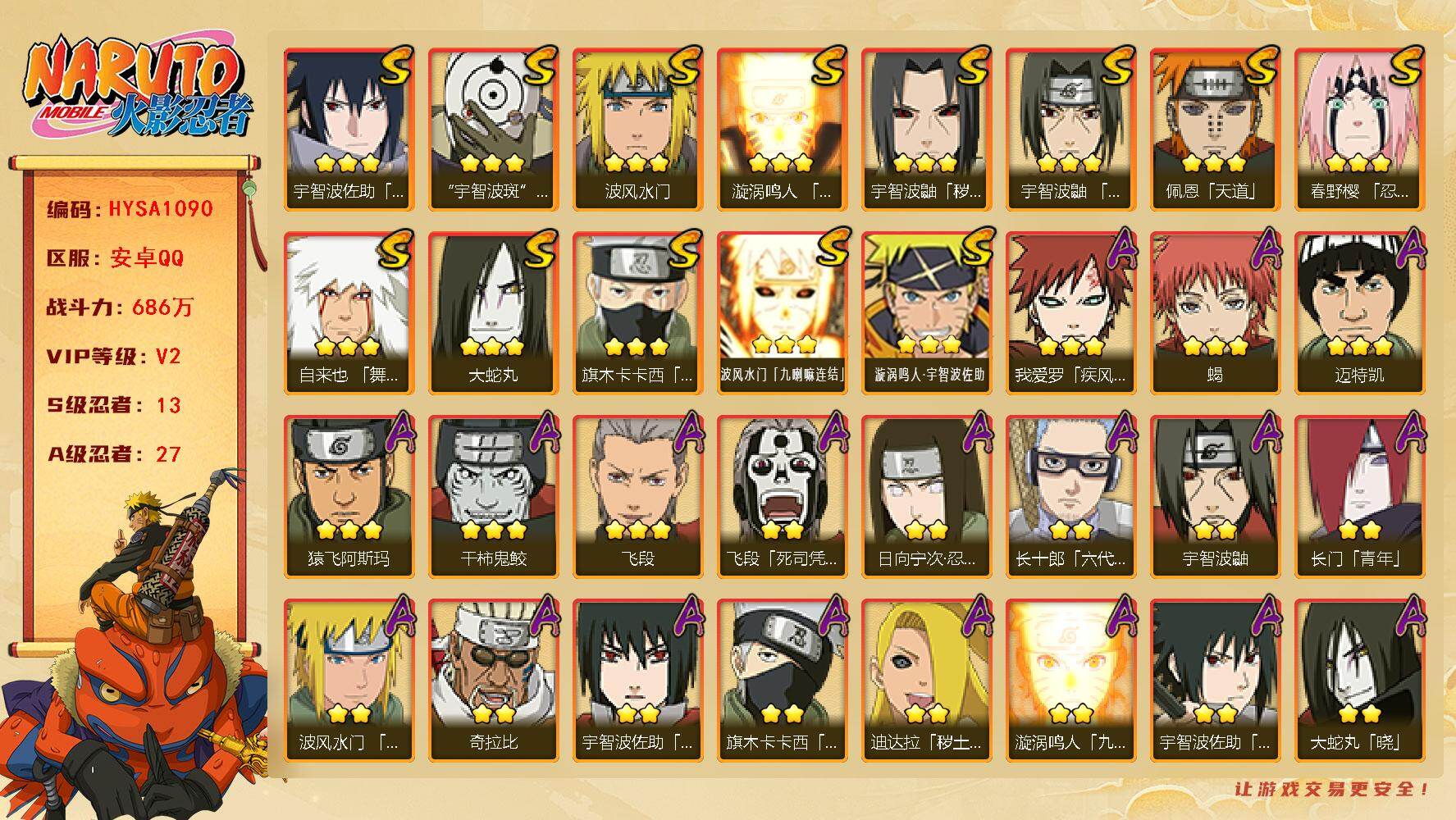Click the 战斗力 686万 stat line
The width and height of the screenshot is (1456, 820).
click(121, 307)
